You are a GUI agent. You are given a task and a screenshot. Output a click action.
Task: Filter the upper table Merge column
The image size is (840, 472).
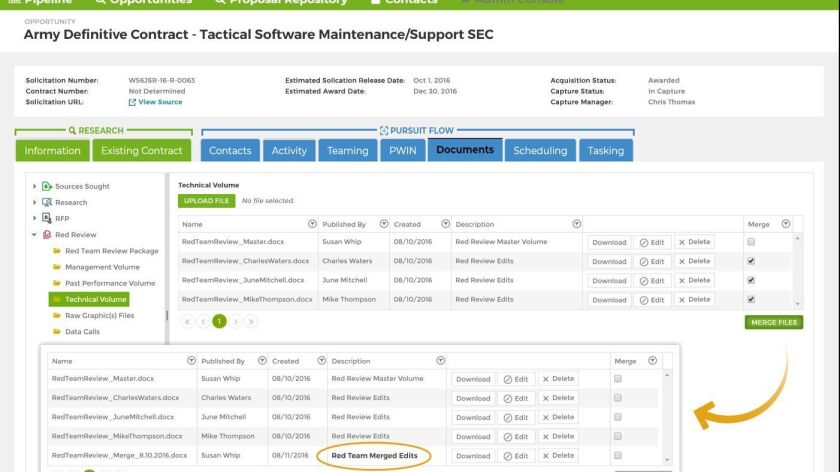tap(785, 224)
